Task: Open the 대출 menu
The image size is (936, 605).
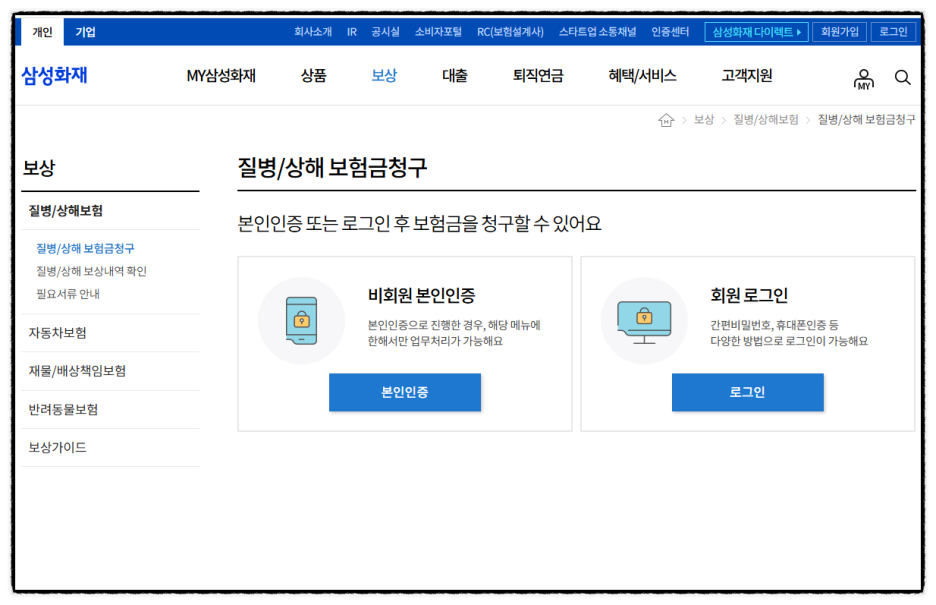Action: click(455, 76)
